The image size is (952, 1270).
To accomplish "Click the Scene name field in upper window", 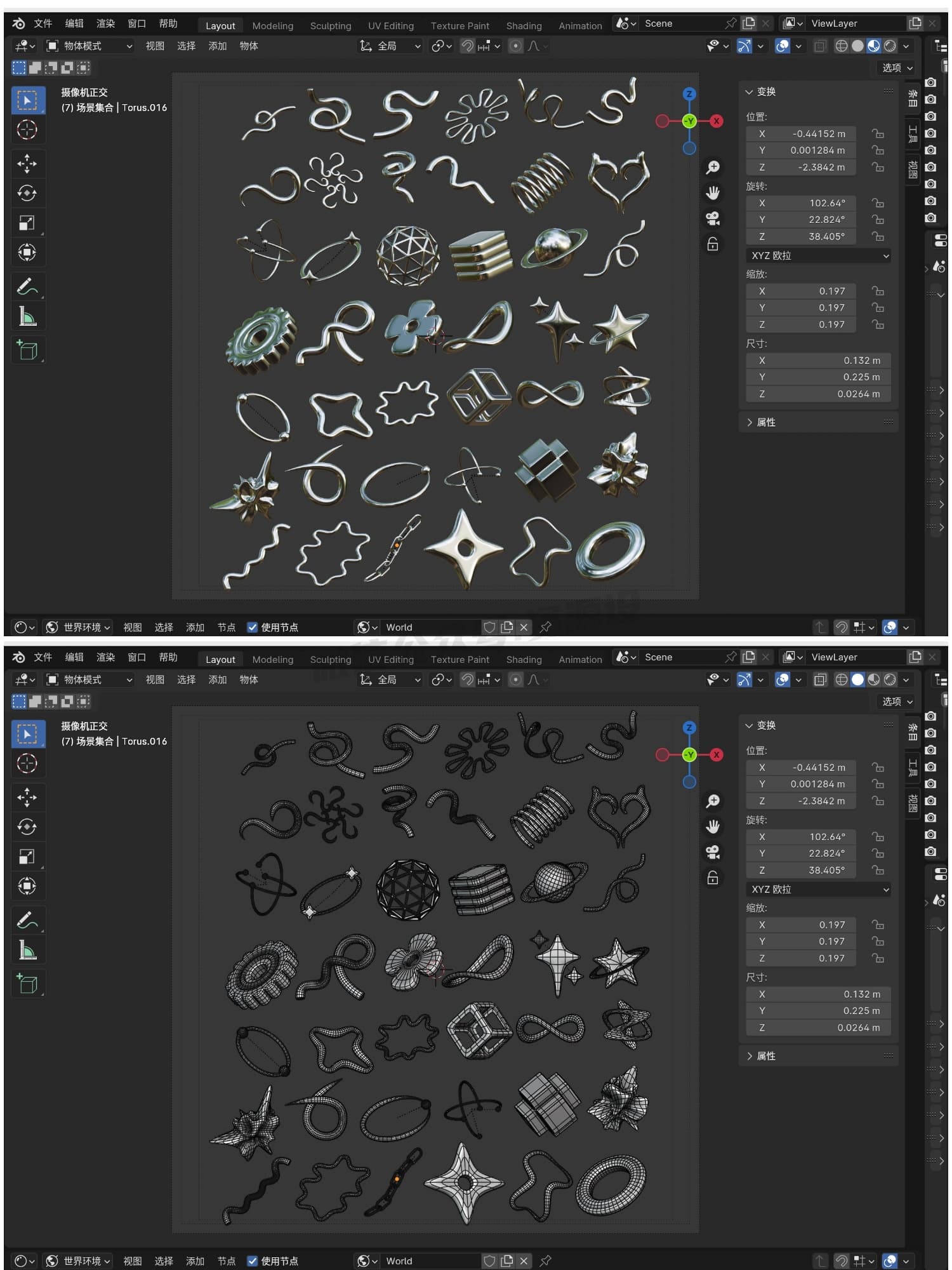I will coord(683,23).
